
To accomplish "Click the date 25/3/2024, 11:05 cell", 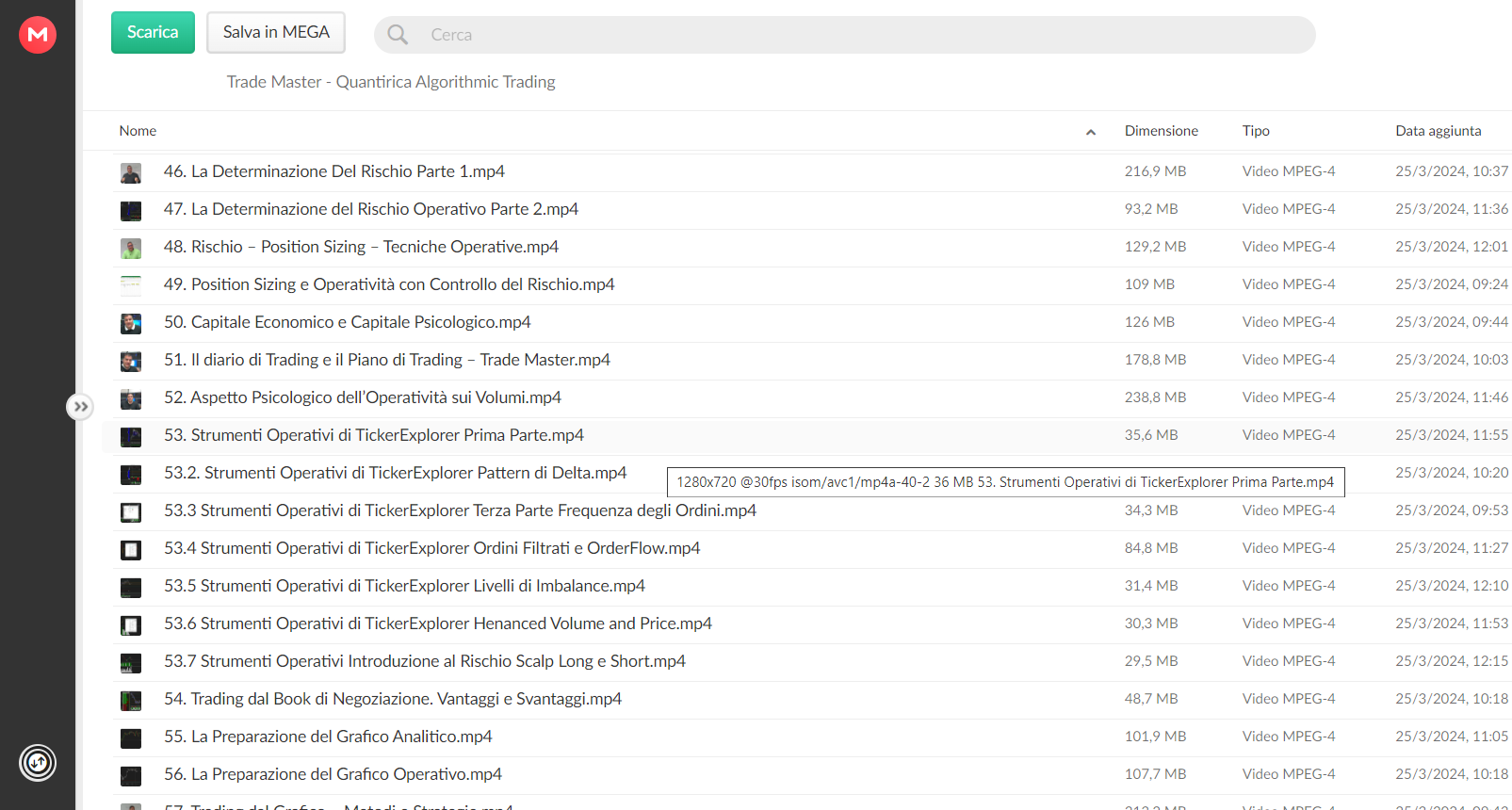I will pyautogui.click(x=1452, y=737).
